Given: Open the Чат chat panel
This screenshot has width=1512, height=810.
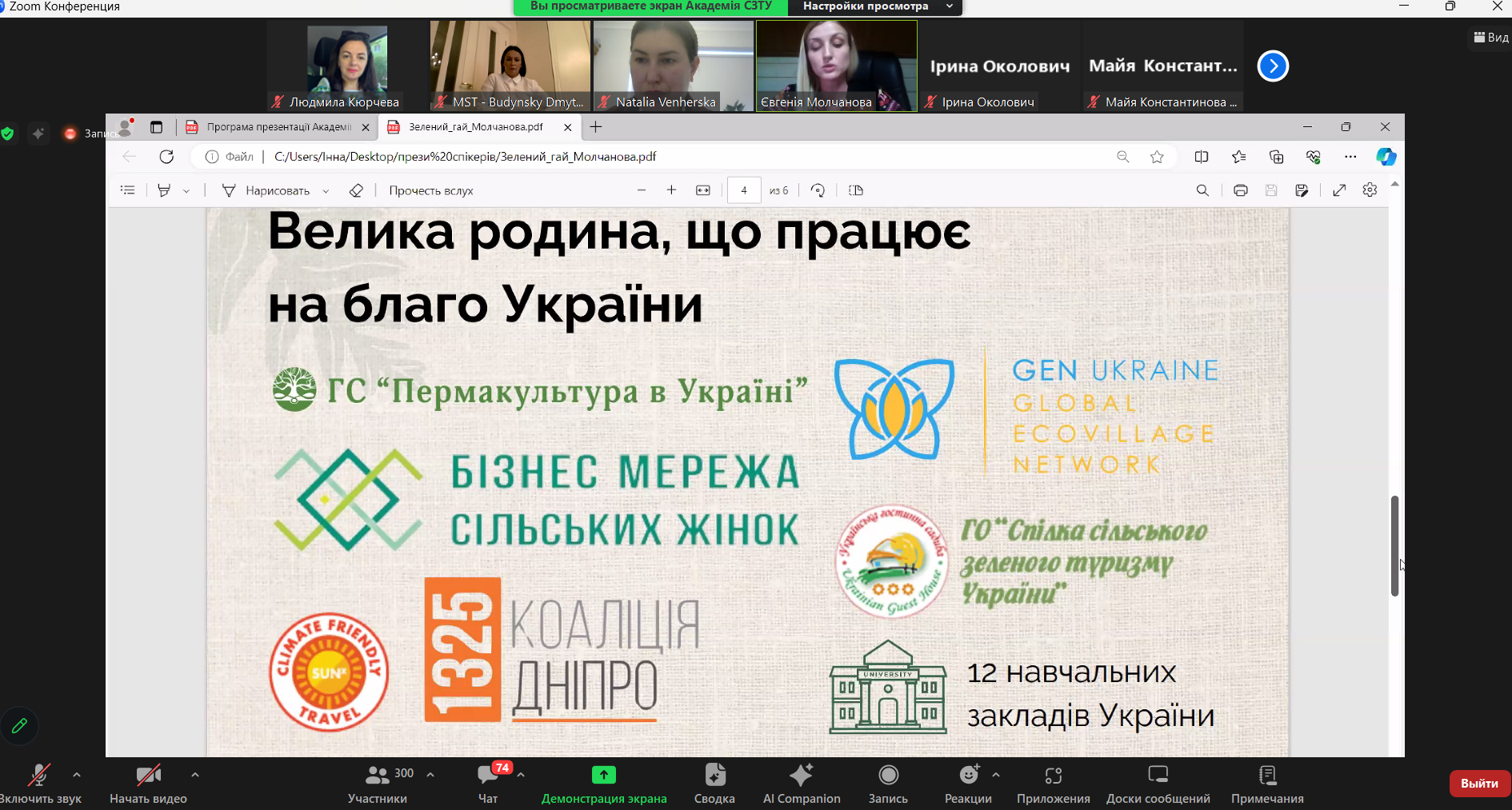Looking at the screenshot, I should [x=488, y=784].
